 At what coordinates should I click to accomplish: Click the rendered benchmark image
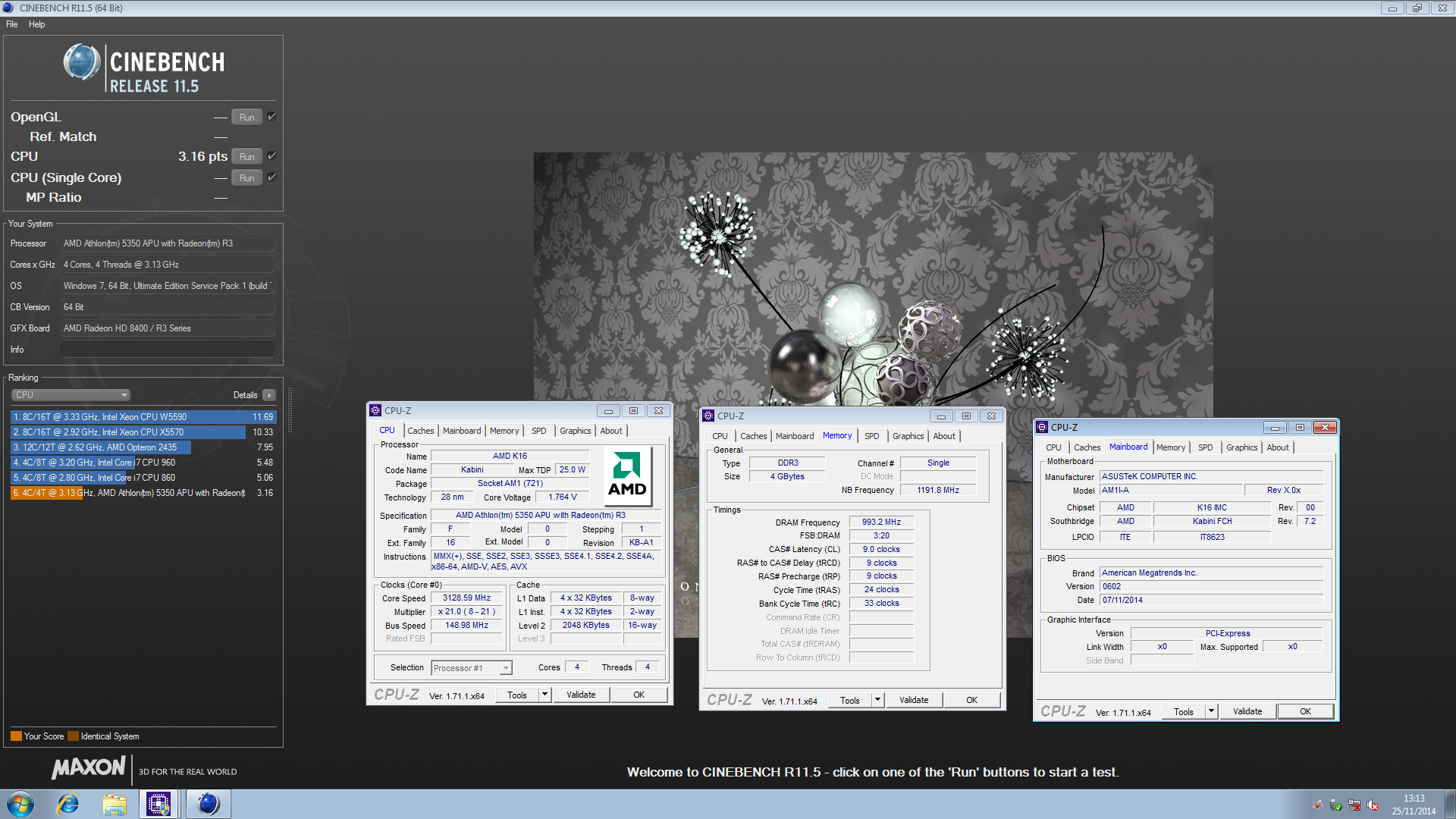pyautogui.click(x=873, y=394)
